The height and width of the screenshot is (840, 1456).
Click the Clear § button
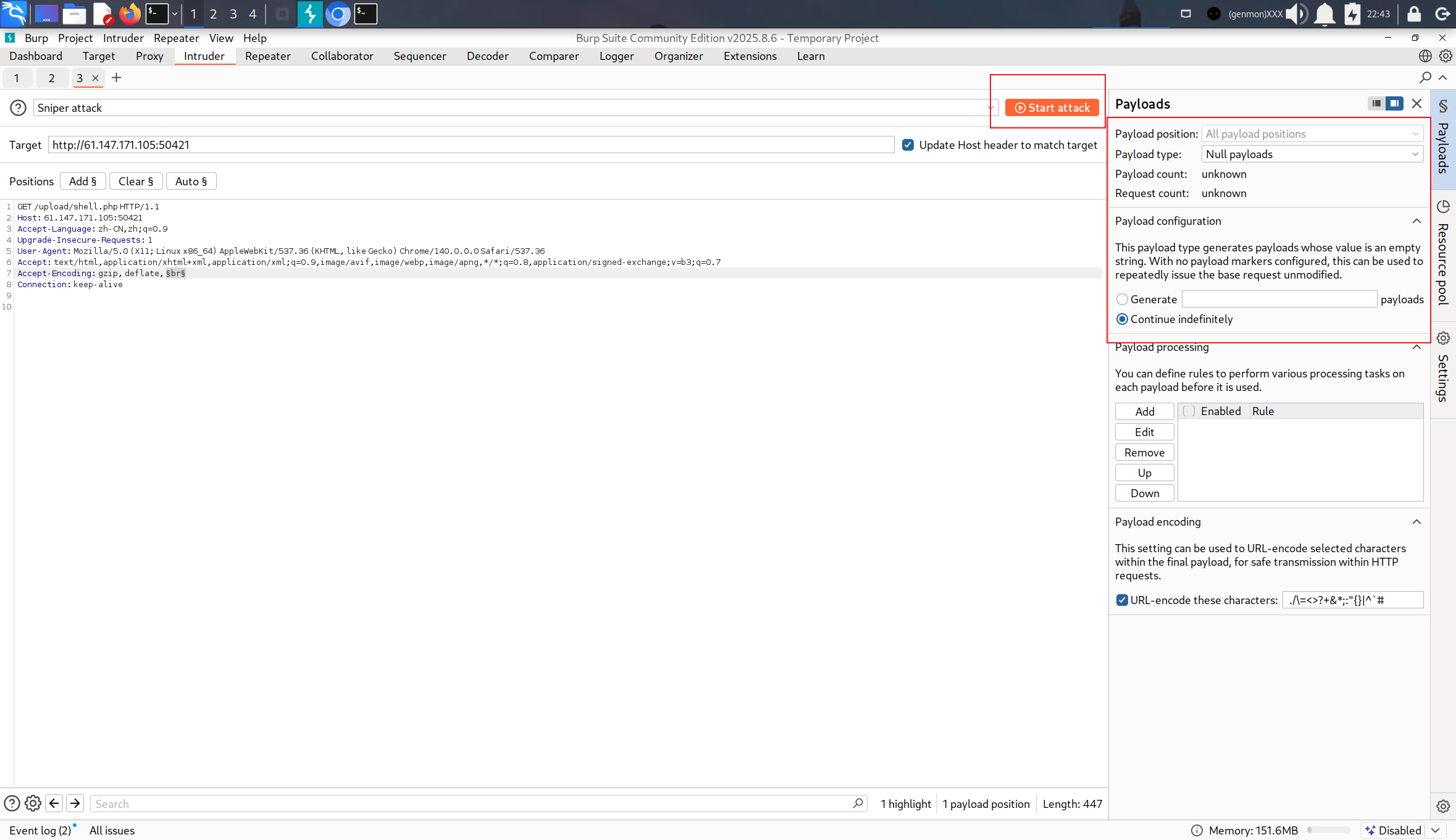(136, 182)
